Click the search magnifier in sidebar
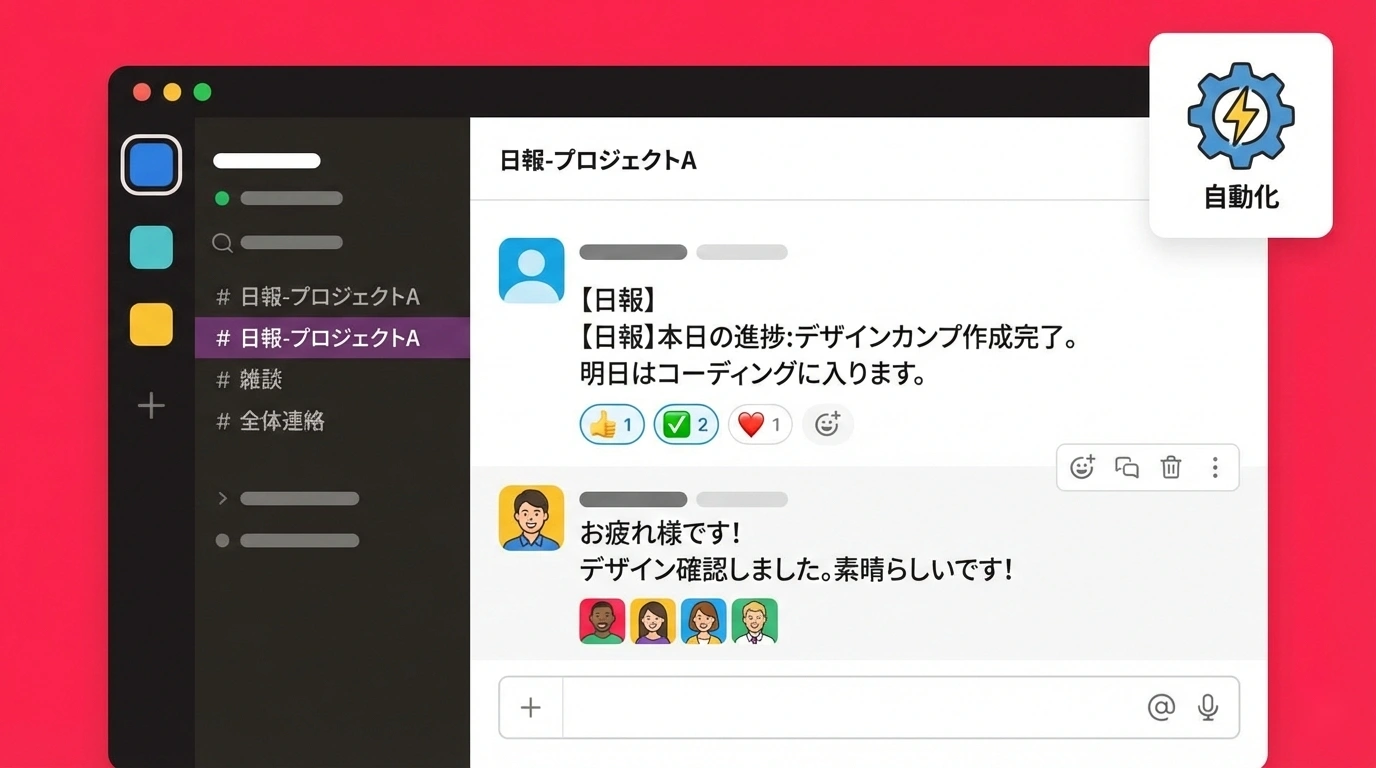Image resolution: width=1376 pixels, height=768 pixels. pos(223,242)
